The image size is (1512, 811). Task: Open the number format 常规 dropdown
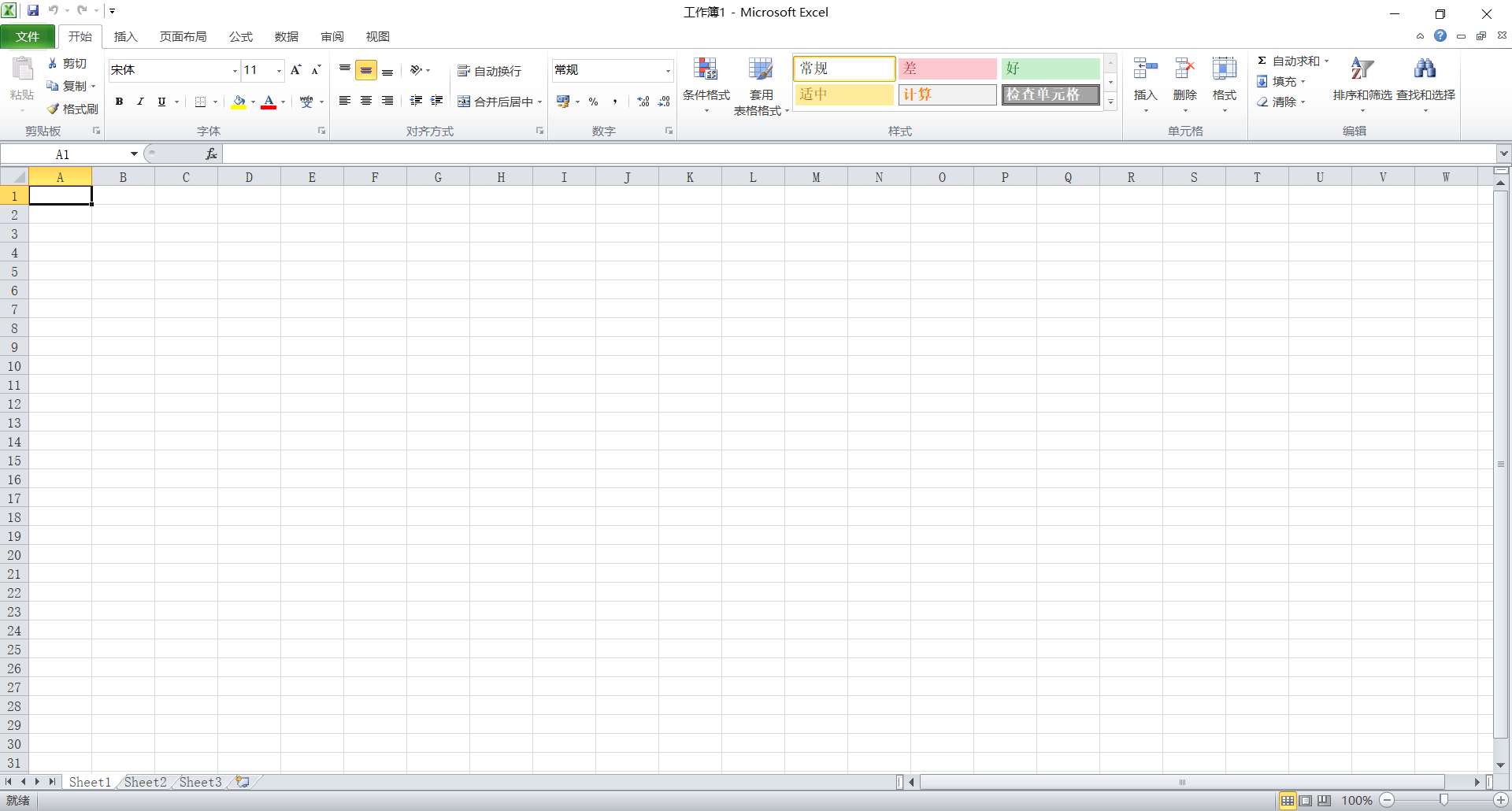[x=668, y=71]
